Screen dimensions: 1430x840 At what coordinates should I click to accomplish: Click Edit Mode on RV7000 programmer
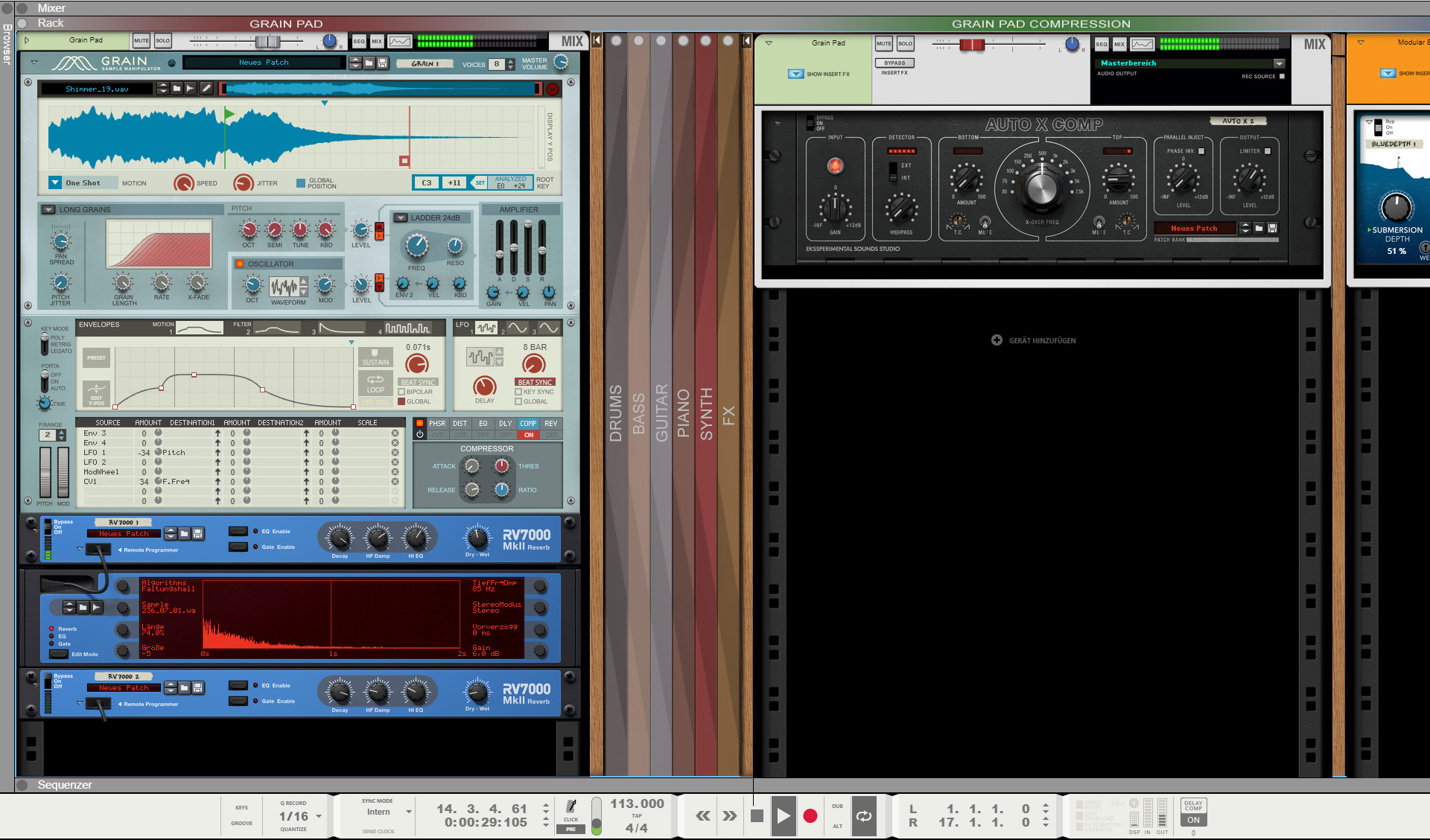(59, 654)
